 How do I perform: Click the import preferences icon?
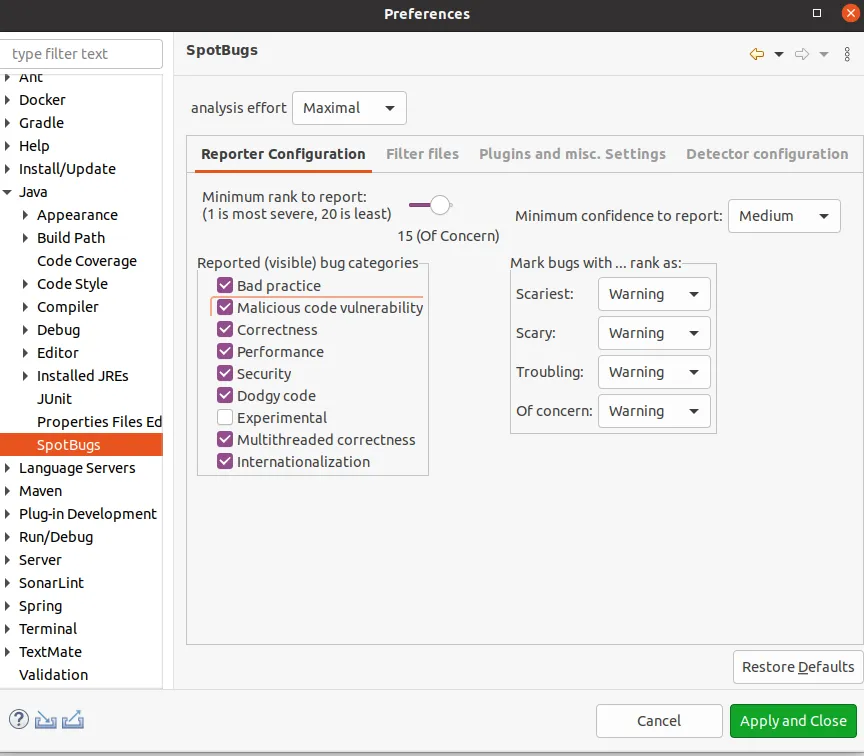46,720
